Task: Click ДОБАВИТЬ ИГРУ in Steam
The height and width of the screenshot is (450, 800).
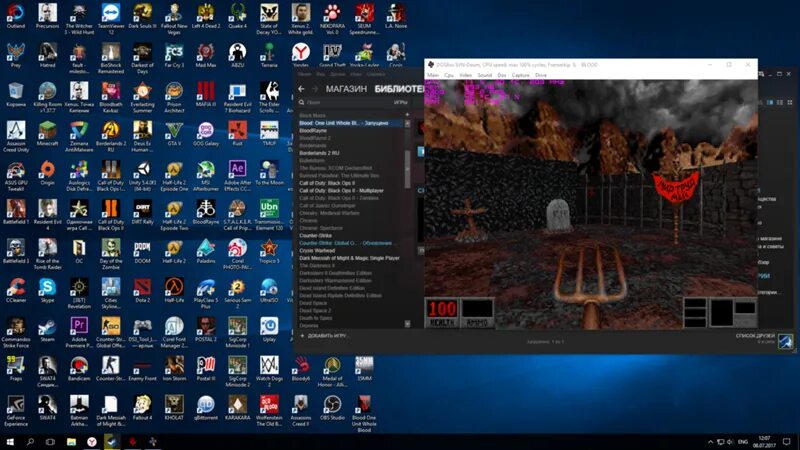Action: 323,336
